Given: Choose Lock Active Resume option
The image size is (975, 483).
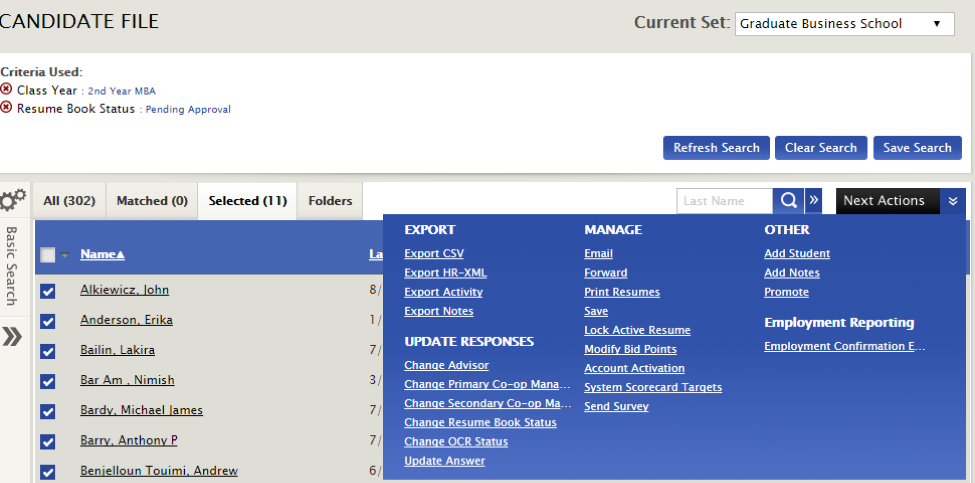Looking at the screenshot, I should click(x=637, y=331).
